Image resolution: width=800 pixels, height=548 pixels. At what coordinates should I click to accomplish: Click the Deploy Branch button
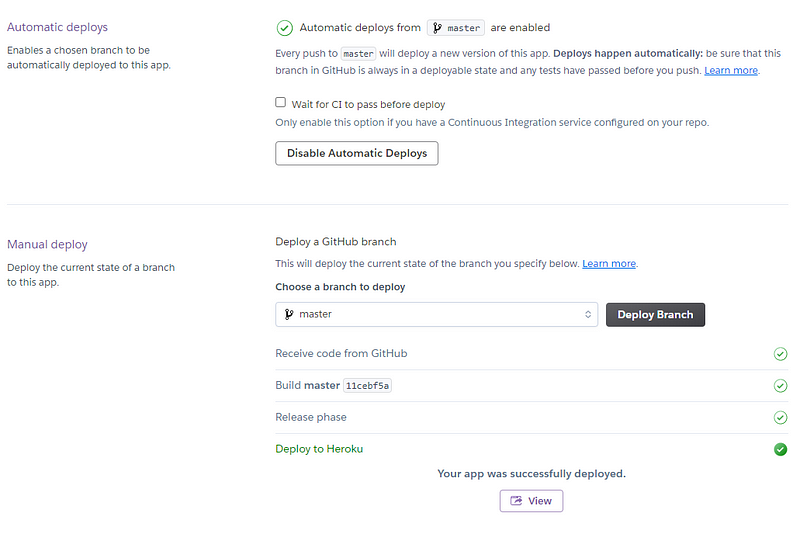pos(655,315)
